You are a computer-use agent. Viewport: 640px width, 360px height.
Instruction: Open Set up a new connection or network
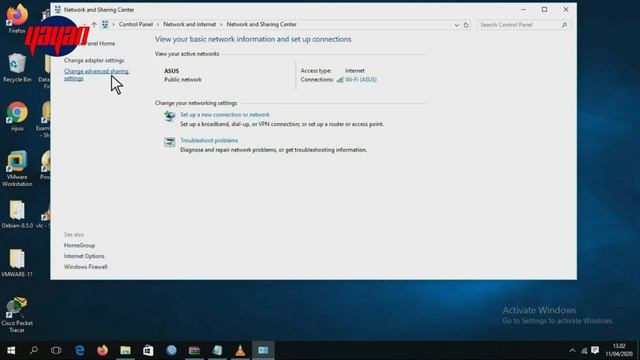pos(224,115)
